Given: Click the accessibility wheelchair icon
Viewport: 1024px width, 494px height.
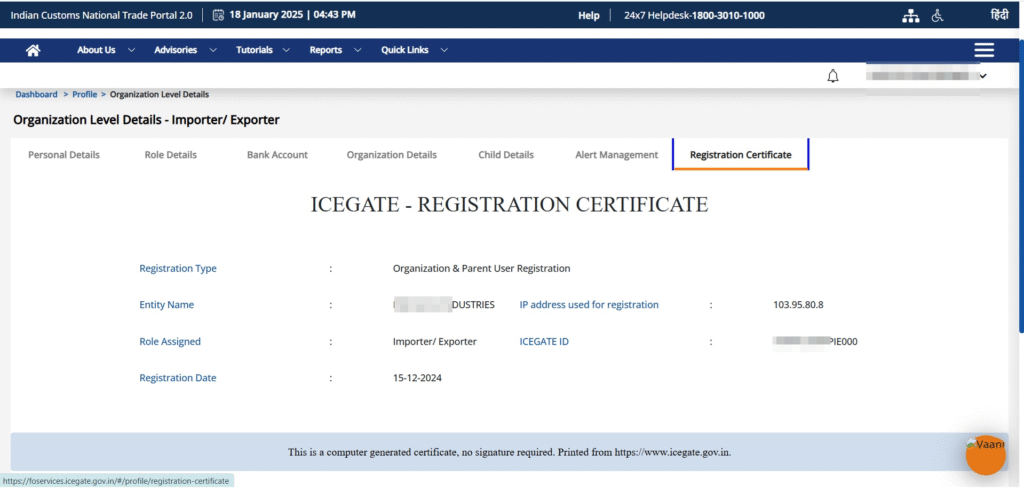Looking at the screenshot, I should tap(938, 15).
